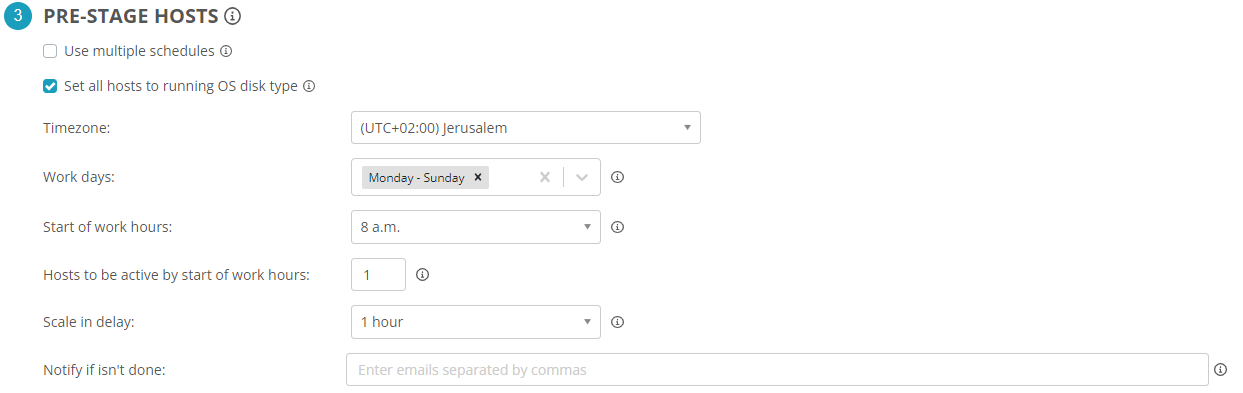Viewport: 1243px width, 393px height.
Task: Remove the Monday - Sunday tag
Action: point(478,178)
